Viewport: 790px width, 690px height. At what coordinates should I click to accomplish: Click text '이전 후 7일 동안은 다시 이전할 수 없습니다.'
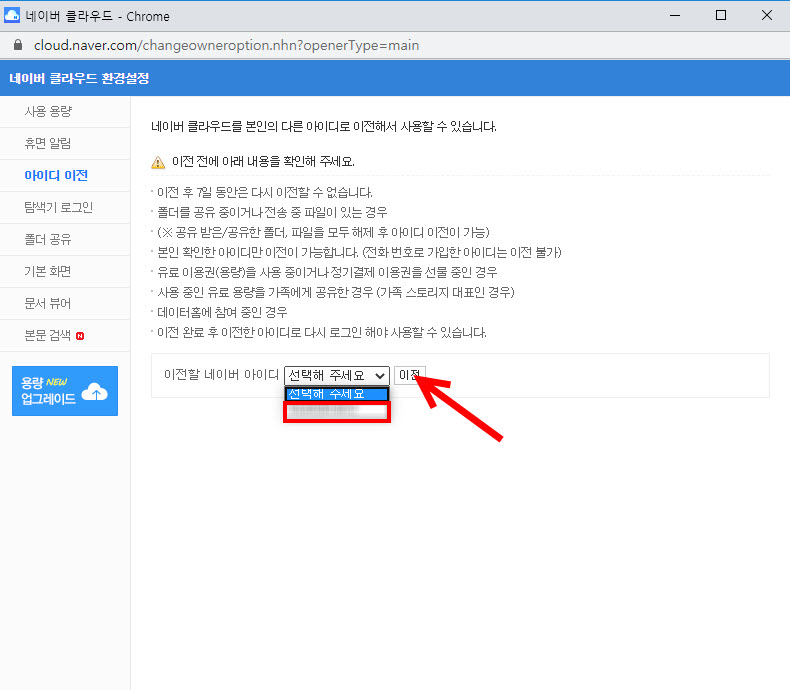pyautogui.click(x=265, y=192)
